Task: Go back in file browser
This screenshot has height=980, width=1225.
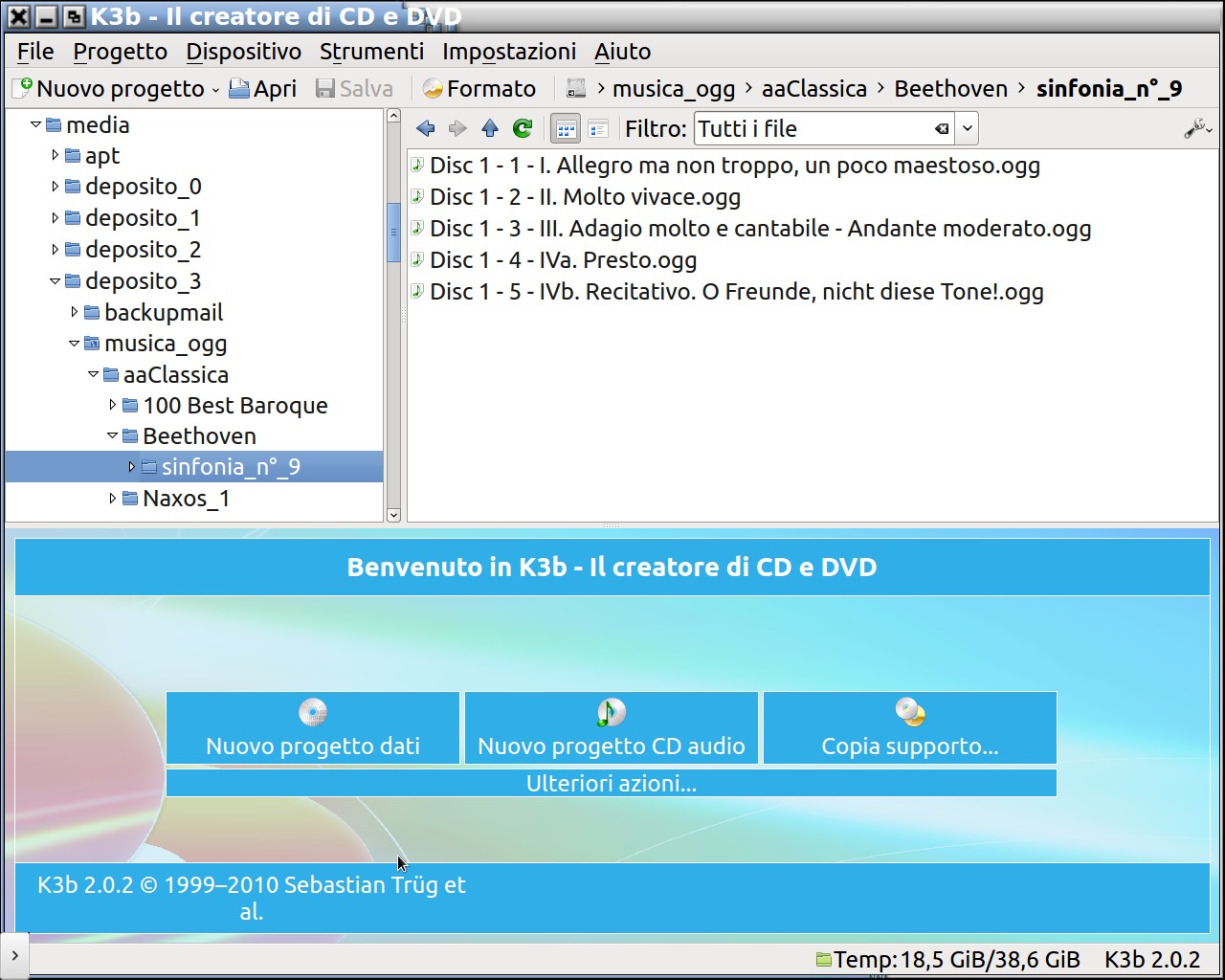Action: click(x=426, y=128)
